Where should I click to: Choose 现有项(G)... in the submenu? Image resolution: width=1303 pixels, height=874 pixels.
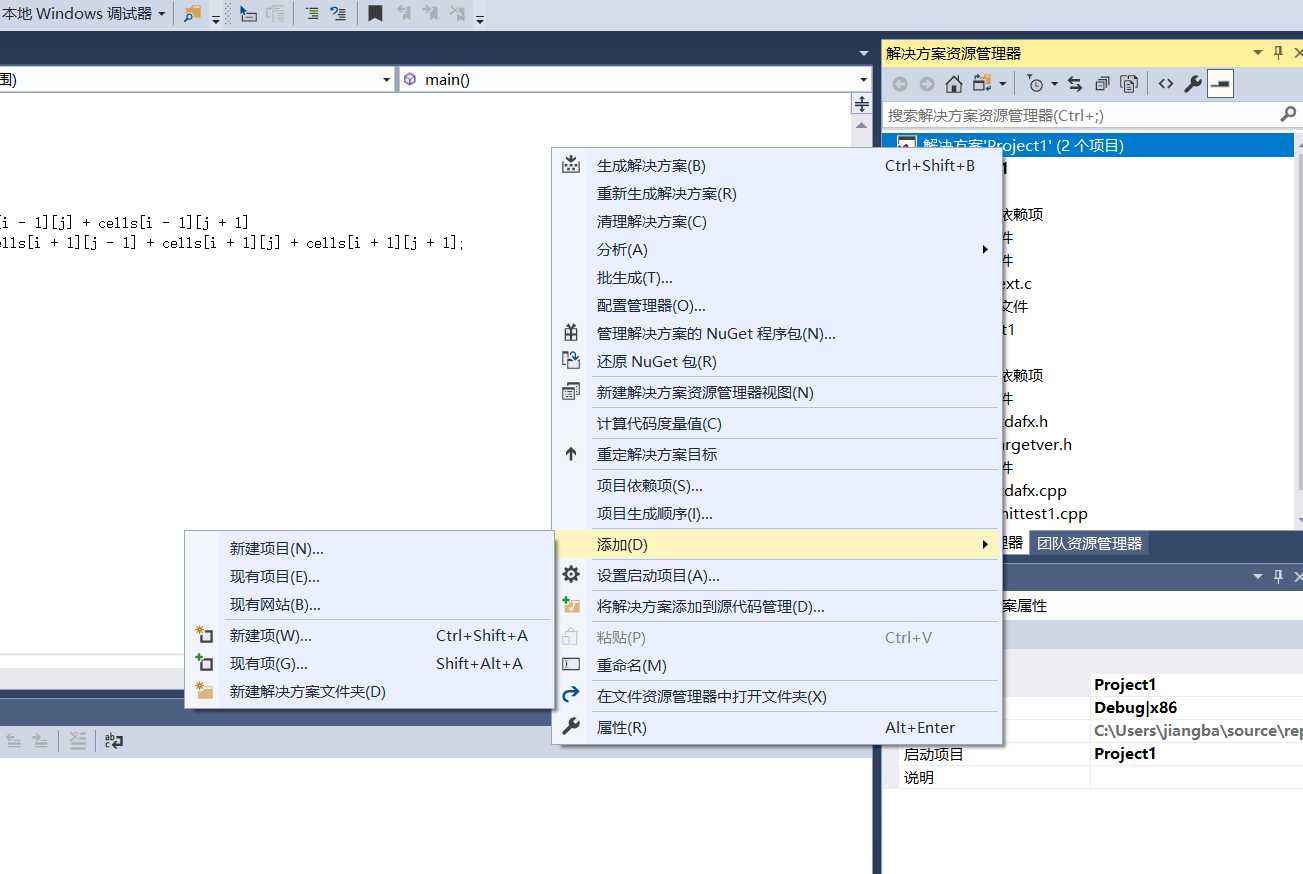click(x=370, y=664)
